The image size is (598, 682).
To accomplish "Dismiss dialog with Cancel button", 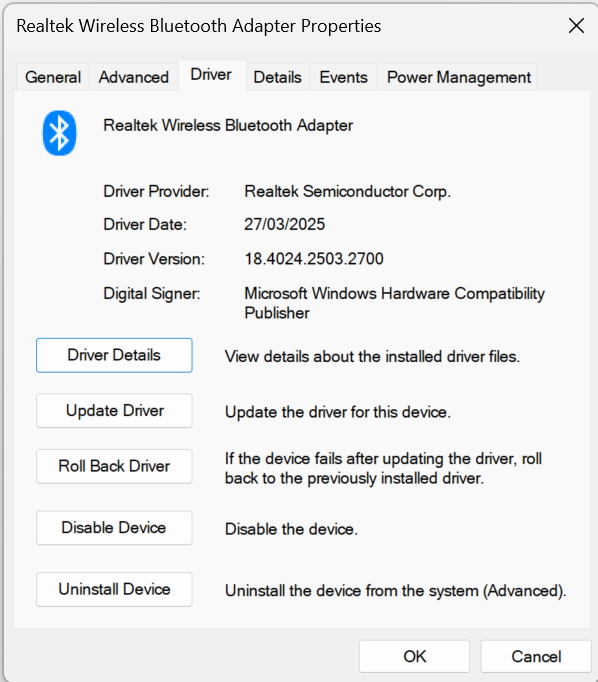I will (x=536, y=656).
